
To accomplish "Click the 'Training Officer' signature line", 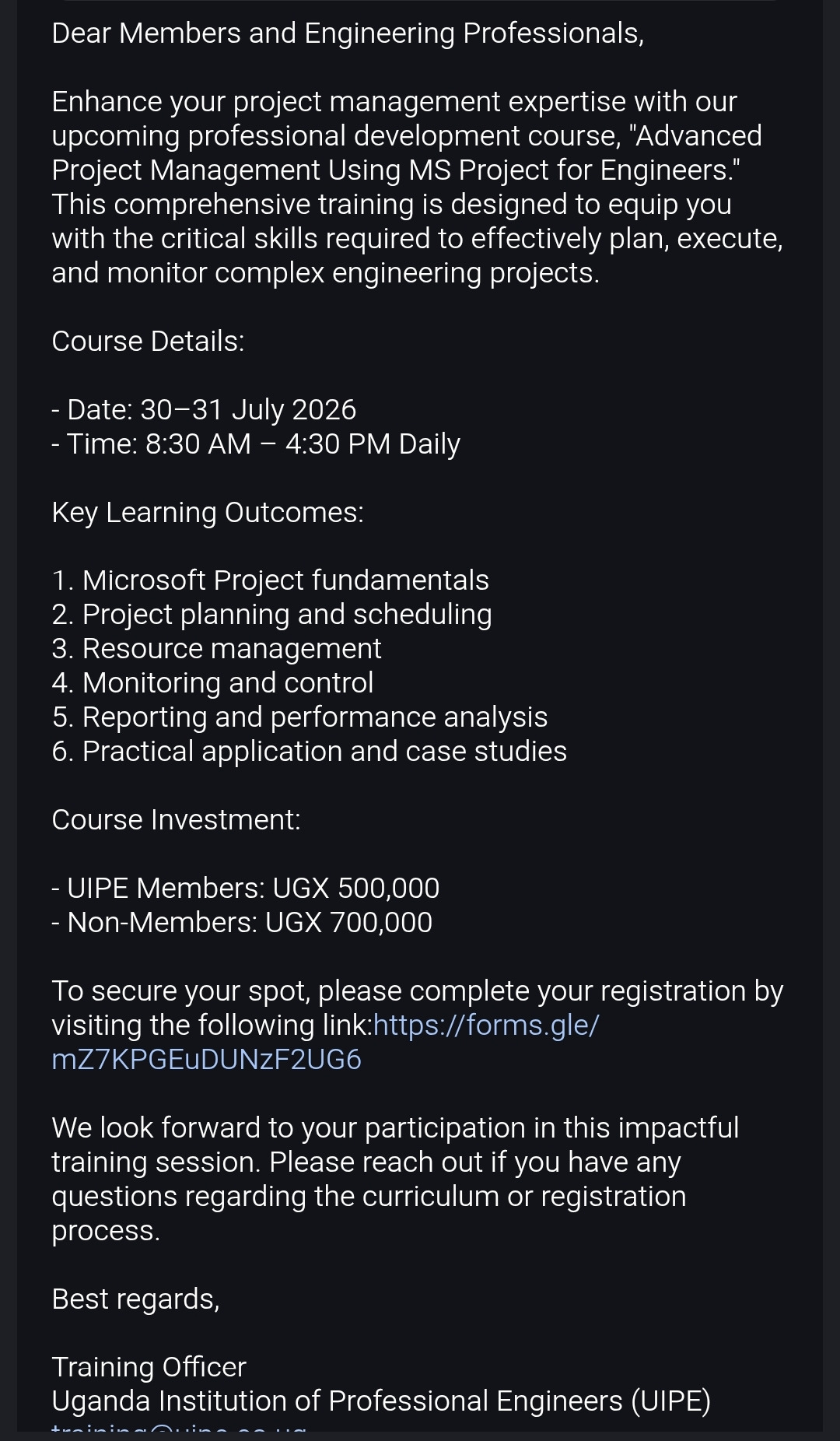I will pos(149,1367).
